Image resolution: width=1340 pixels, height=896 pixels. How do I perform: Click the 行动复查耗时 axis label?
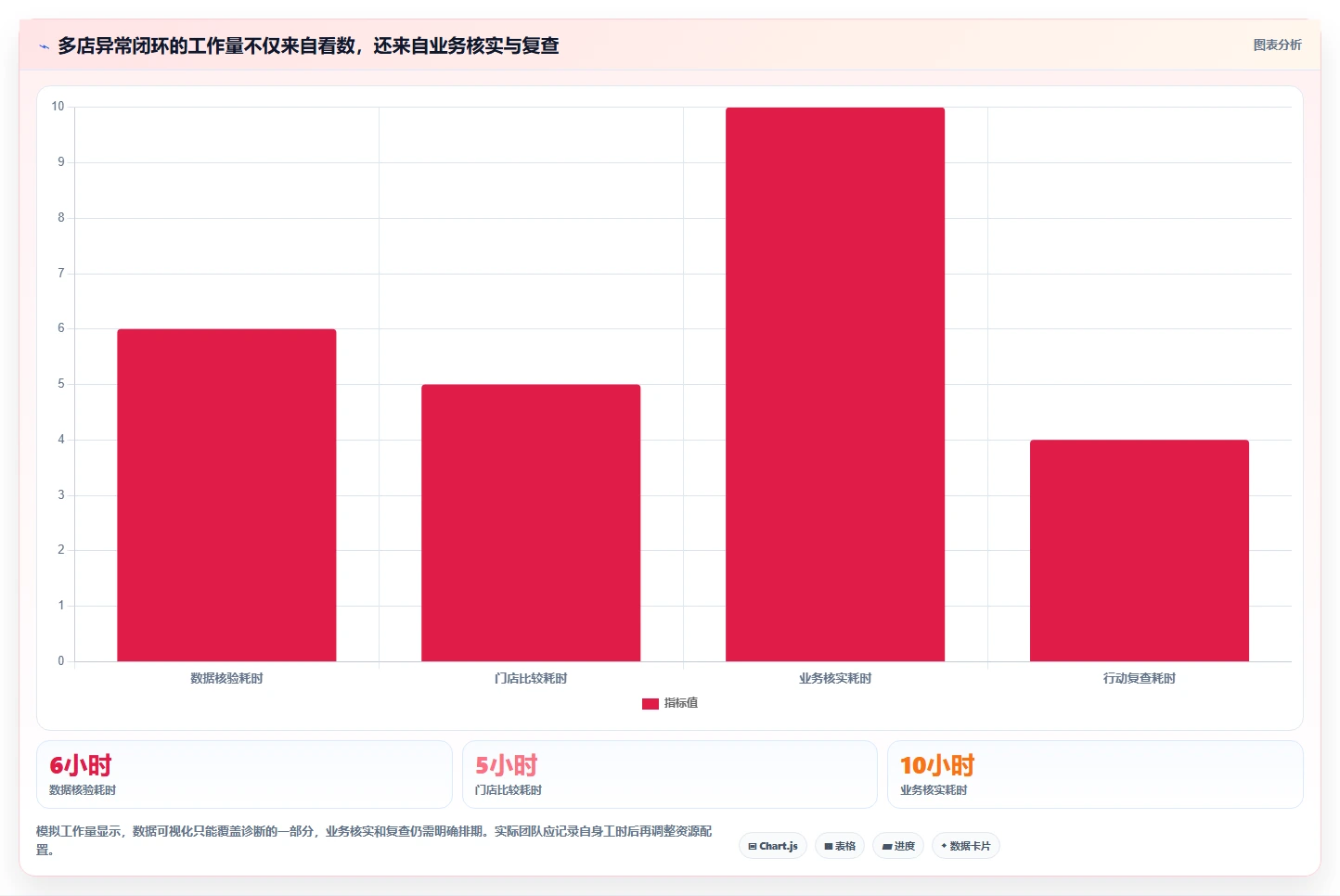(1140, 679)
